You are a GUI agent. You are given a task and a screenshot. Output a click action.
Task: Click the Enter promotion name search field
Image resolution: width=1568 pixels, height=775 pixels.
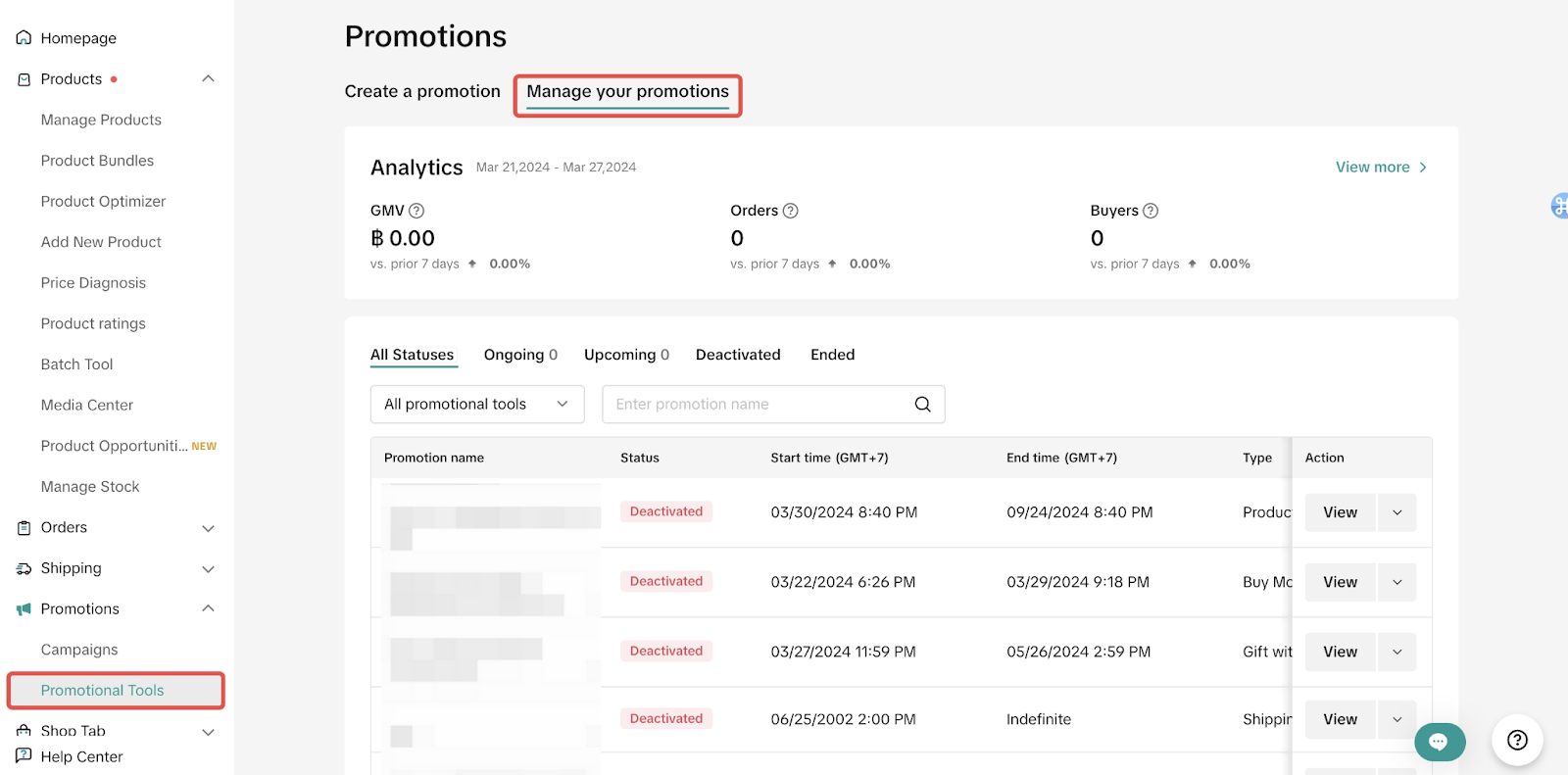tap(759, 405)
